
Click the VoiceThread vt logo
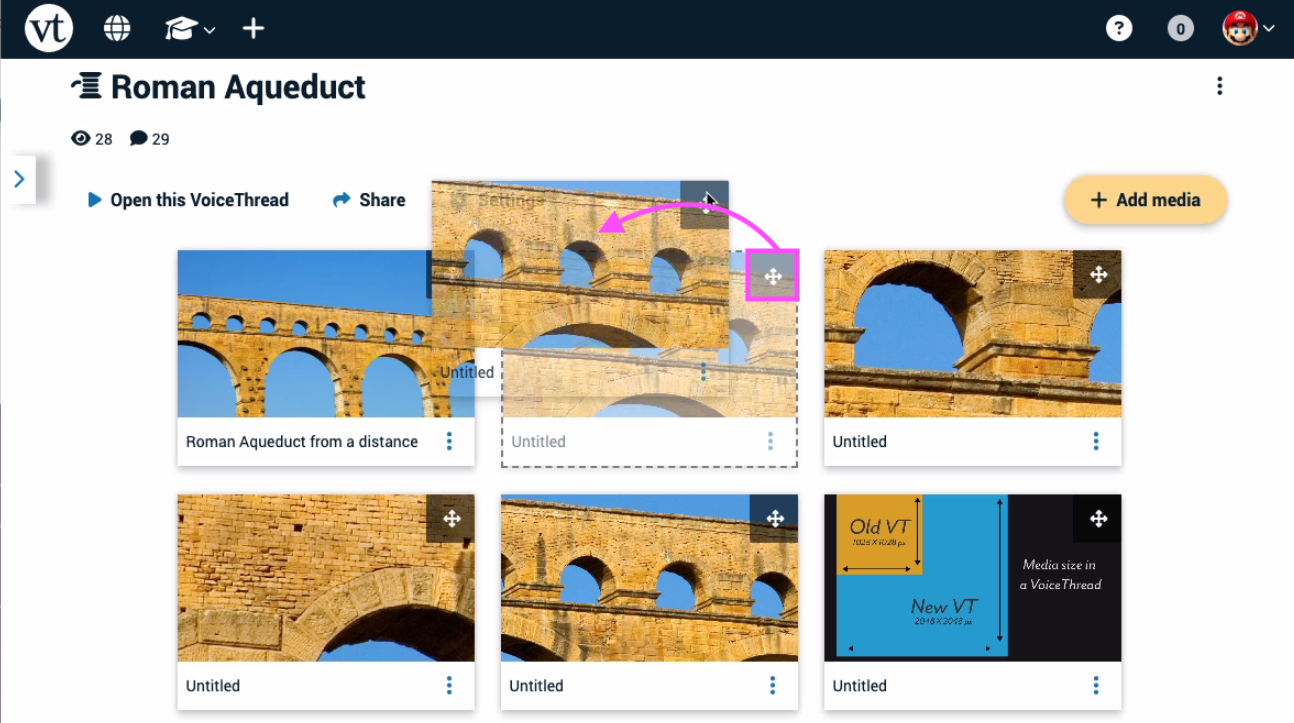pyautogui.click(x=48, y=28)
